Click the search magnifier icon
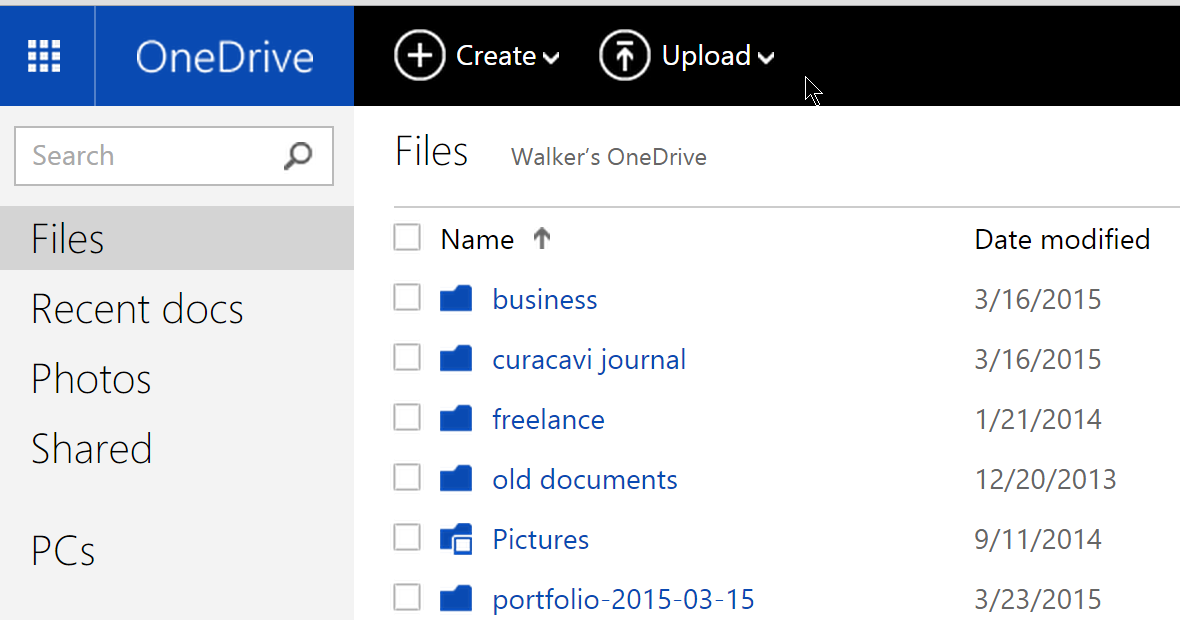The image size is (1180, 620). pyautogui.click(x=298, y=156)
